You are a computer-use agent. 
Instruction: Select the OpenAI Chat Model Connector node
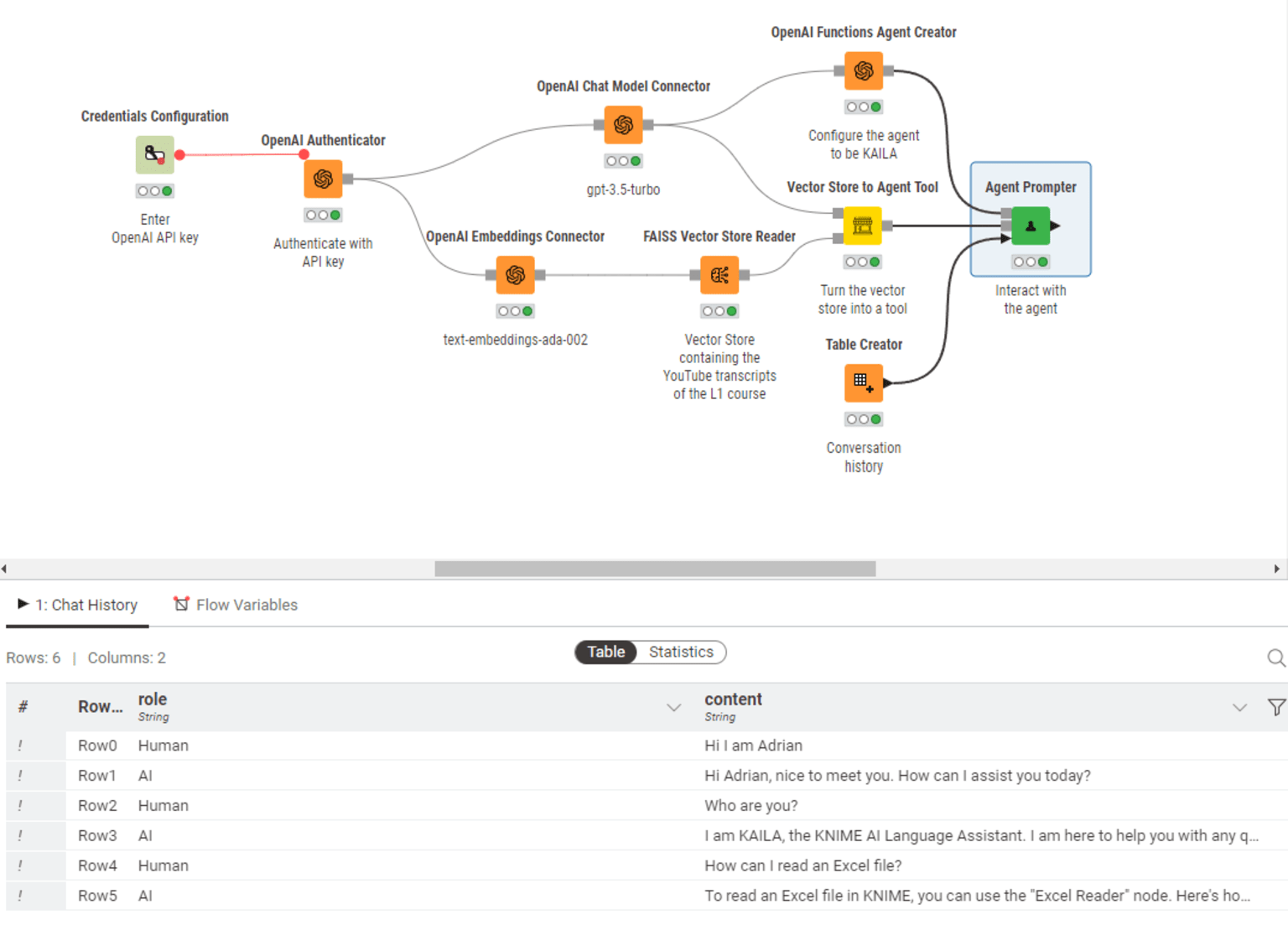[x=623, y=125]
